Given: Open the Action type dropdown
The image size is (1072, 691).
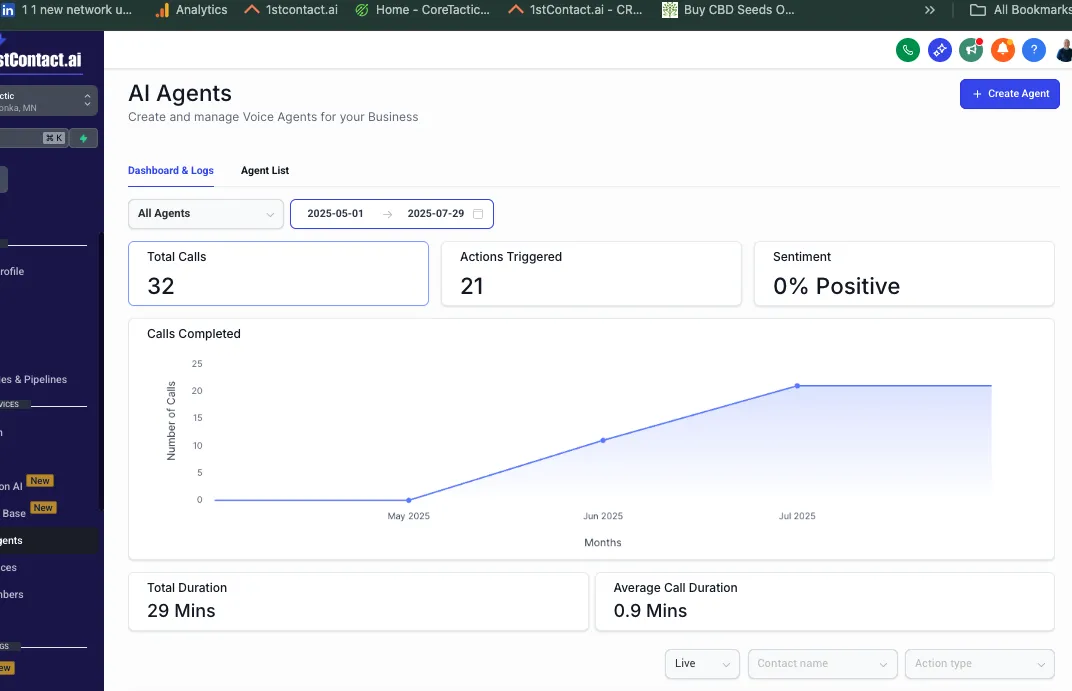Looking at the screenshot, I should click(980, 664).
